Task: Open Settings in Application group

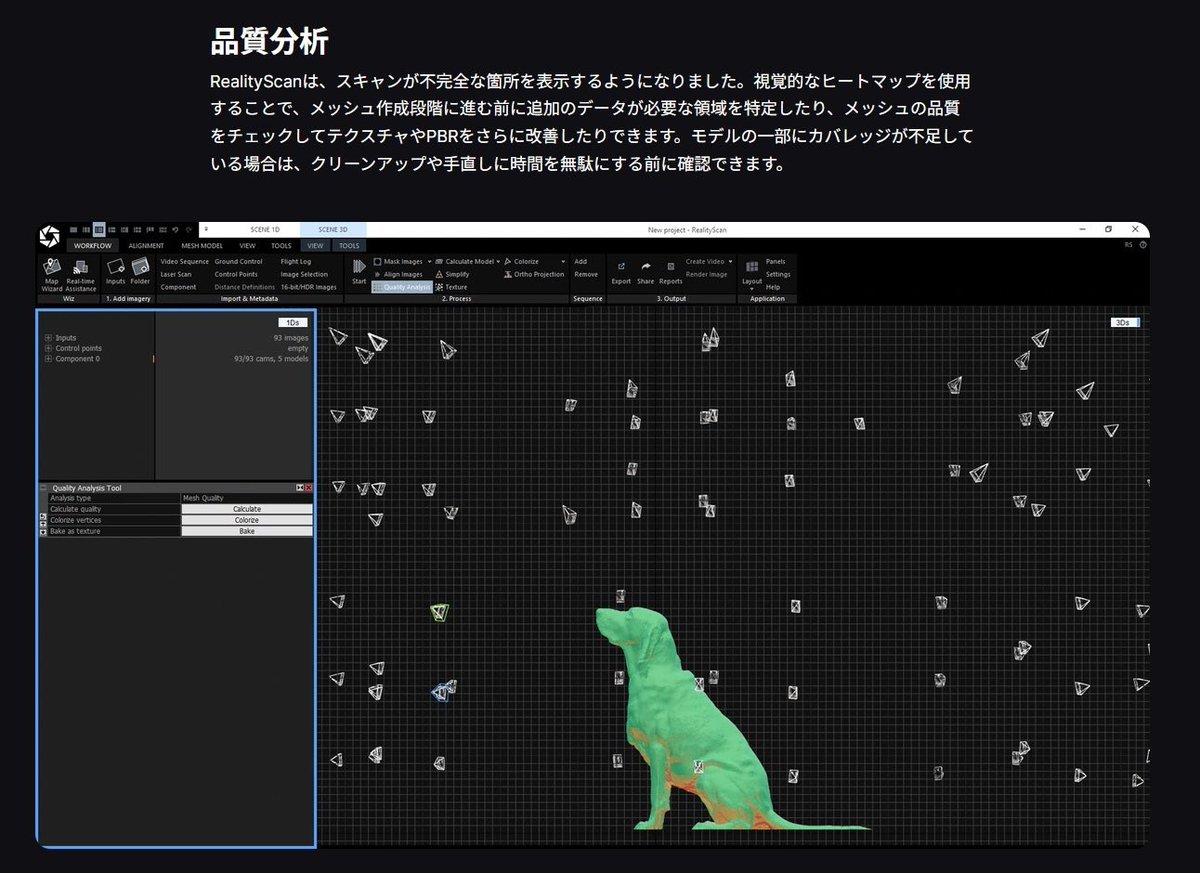Action: pos(778,274)
